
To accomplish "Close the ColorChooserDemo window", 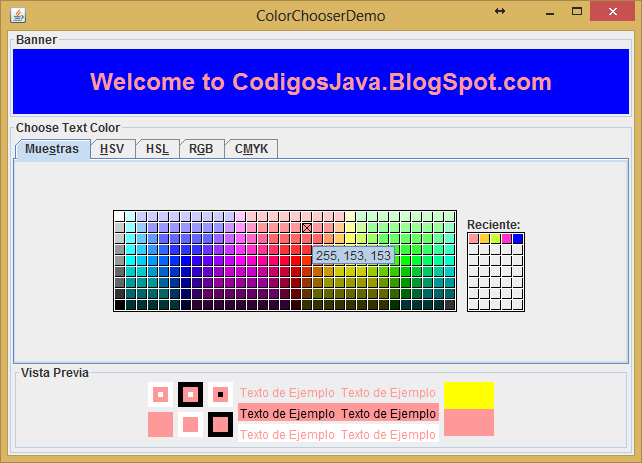I will [613, 11].
